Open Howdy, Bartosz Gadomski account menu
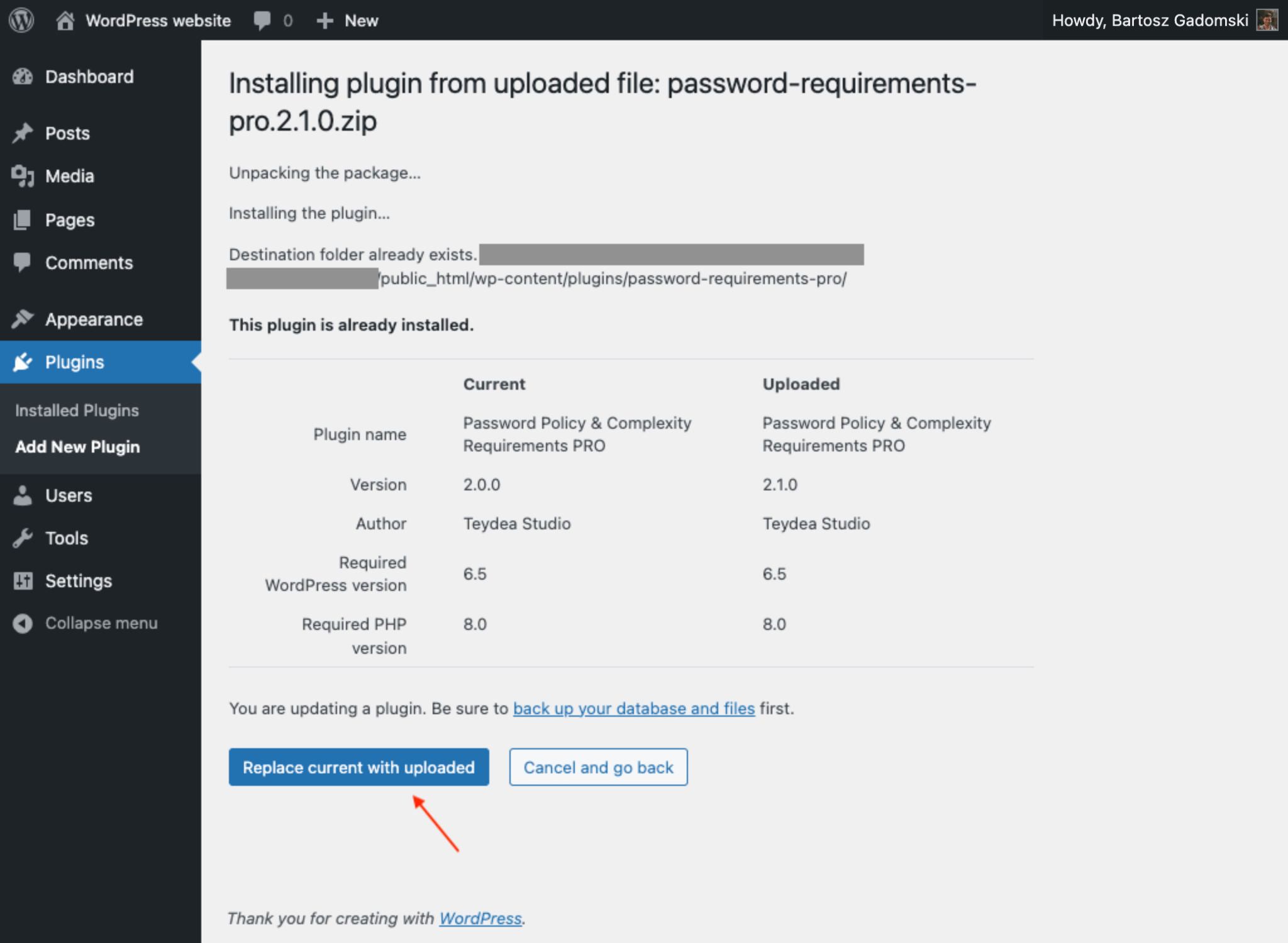Image resolution: width=1288 pixels, height=943 pixels. click(1150, 20)
